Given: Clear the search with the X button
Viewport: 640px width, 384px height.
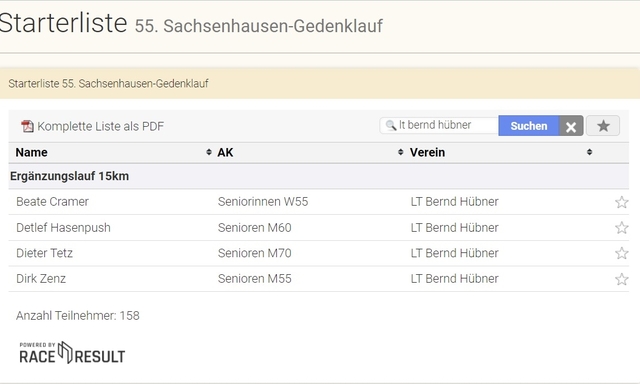Looking at the screenshot, I should tap(571, 126).
